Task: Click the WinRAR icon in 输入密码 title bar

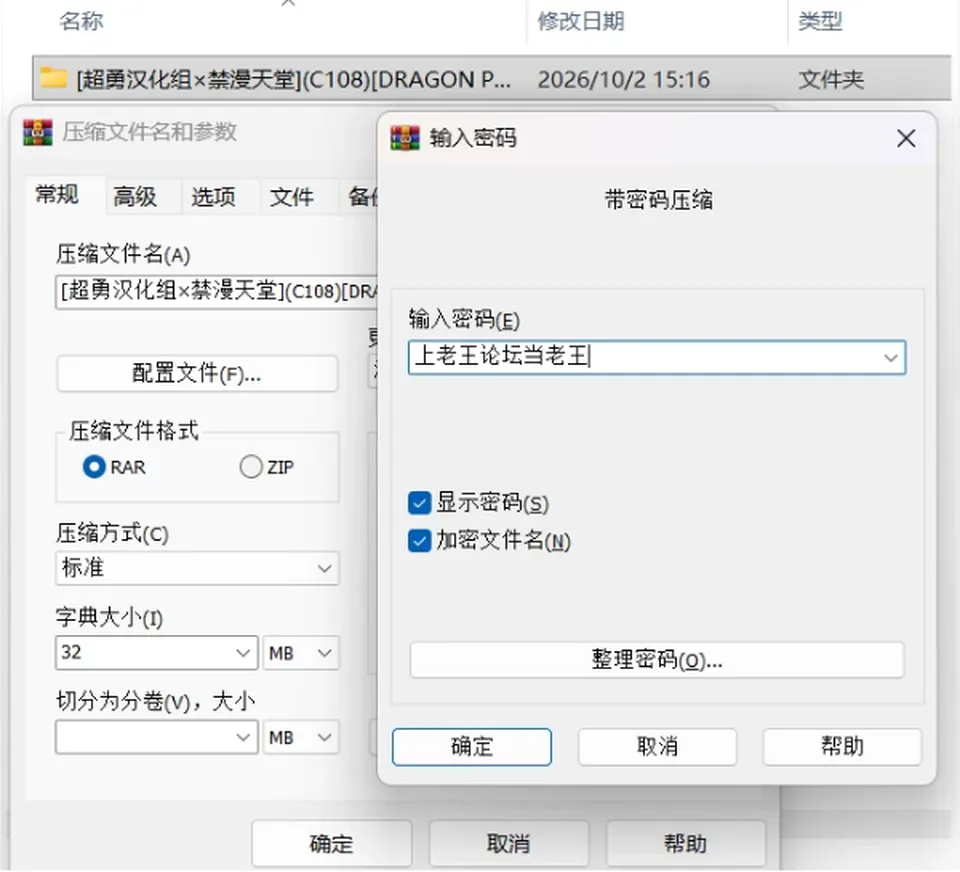Action: tap(405, 138)
